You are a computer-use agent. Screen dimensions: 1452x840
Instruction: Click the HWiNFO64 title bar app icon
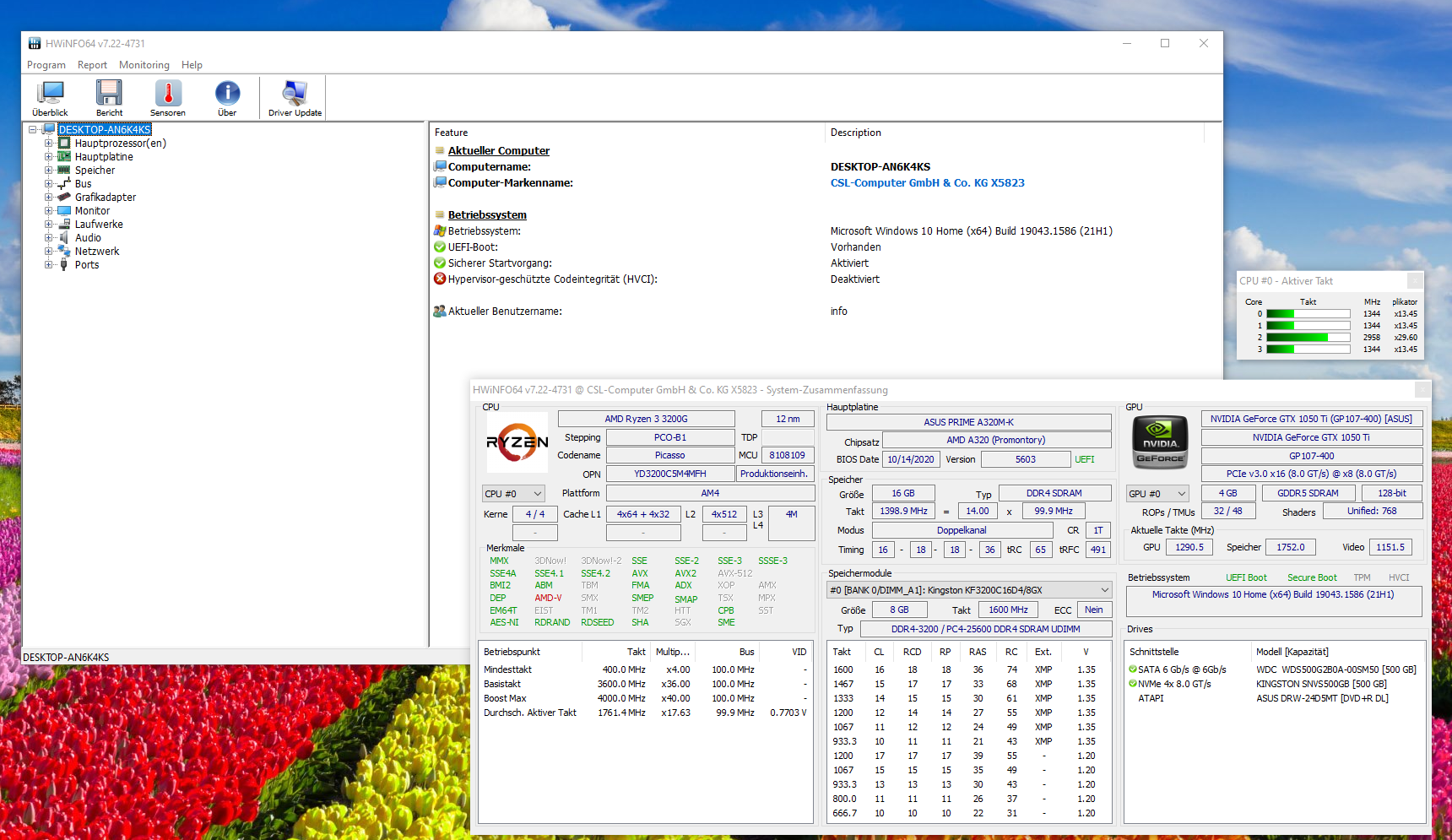35,44
